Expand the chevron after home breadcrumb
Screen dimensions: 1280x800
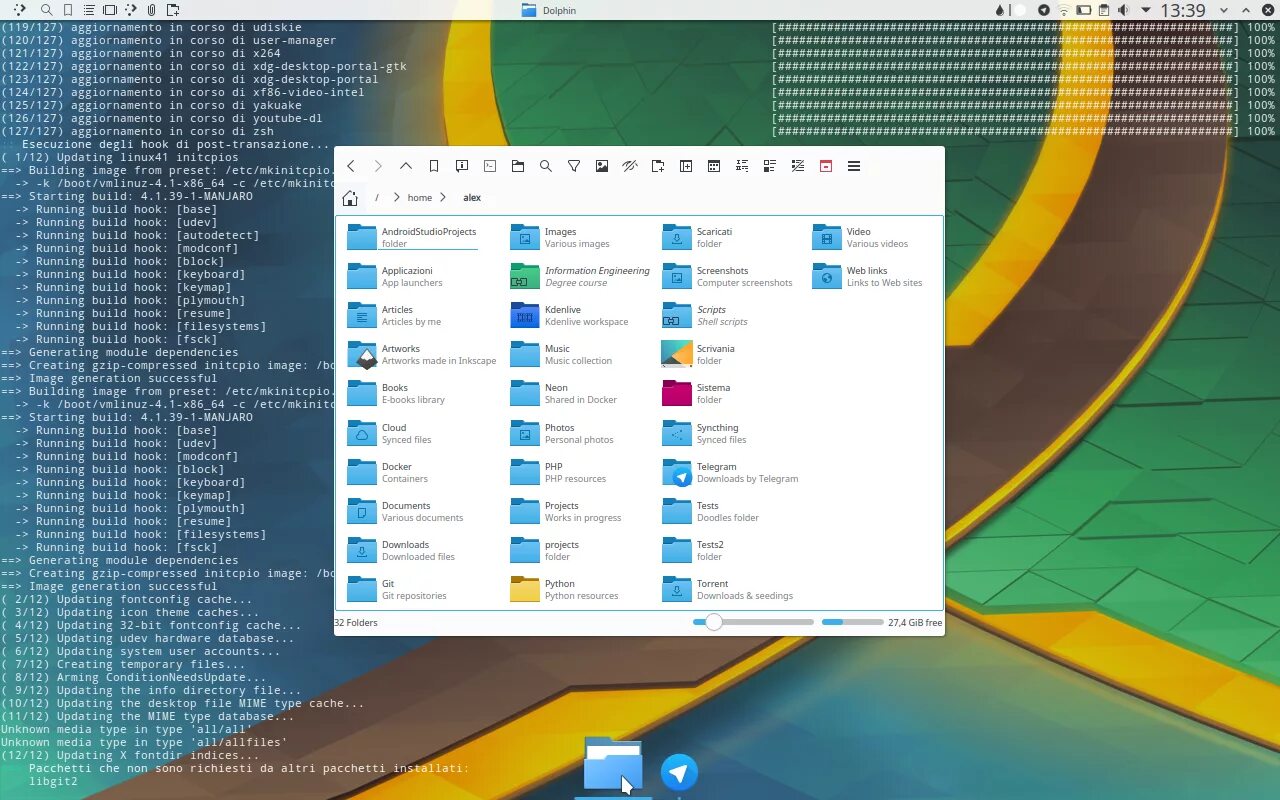pyautogui.click(x=443, y=198)
